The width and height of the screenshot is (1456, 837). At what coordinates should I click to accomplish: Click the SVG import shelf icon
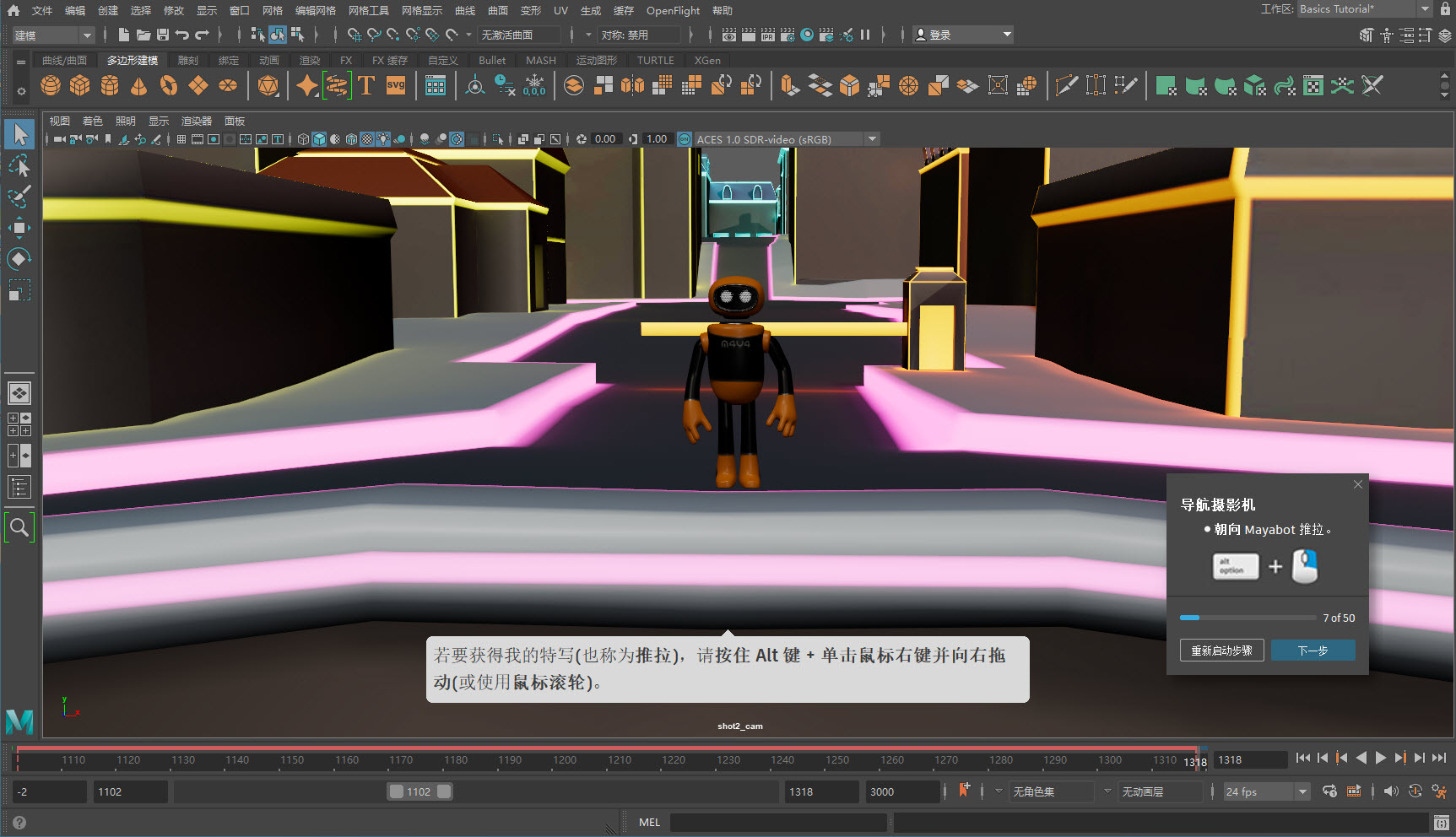click(396, 85)
